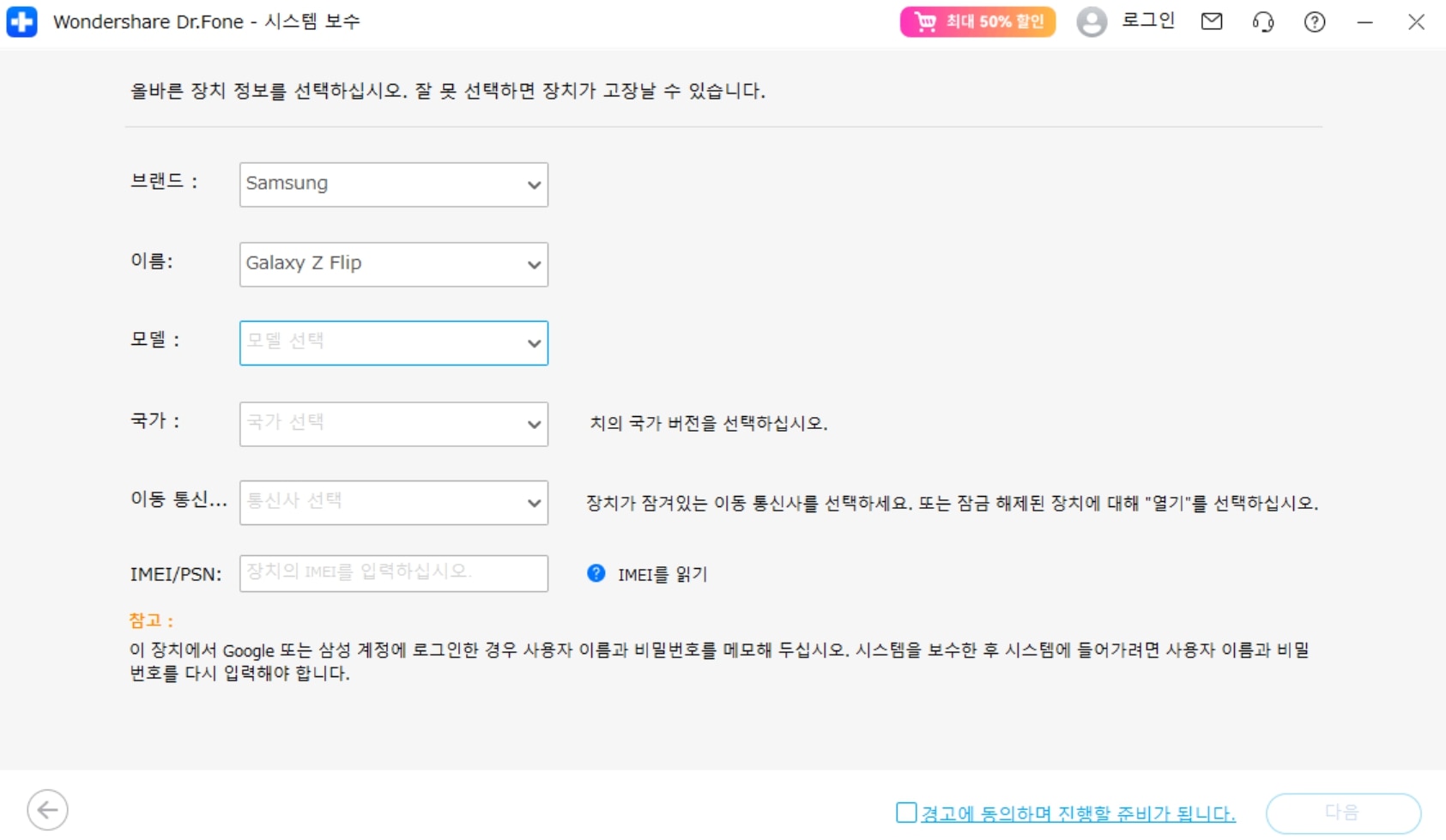Open the country selection dropdown
The height and width of the screenshot is (840, 1446).
[x=394, y=424]
